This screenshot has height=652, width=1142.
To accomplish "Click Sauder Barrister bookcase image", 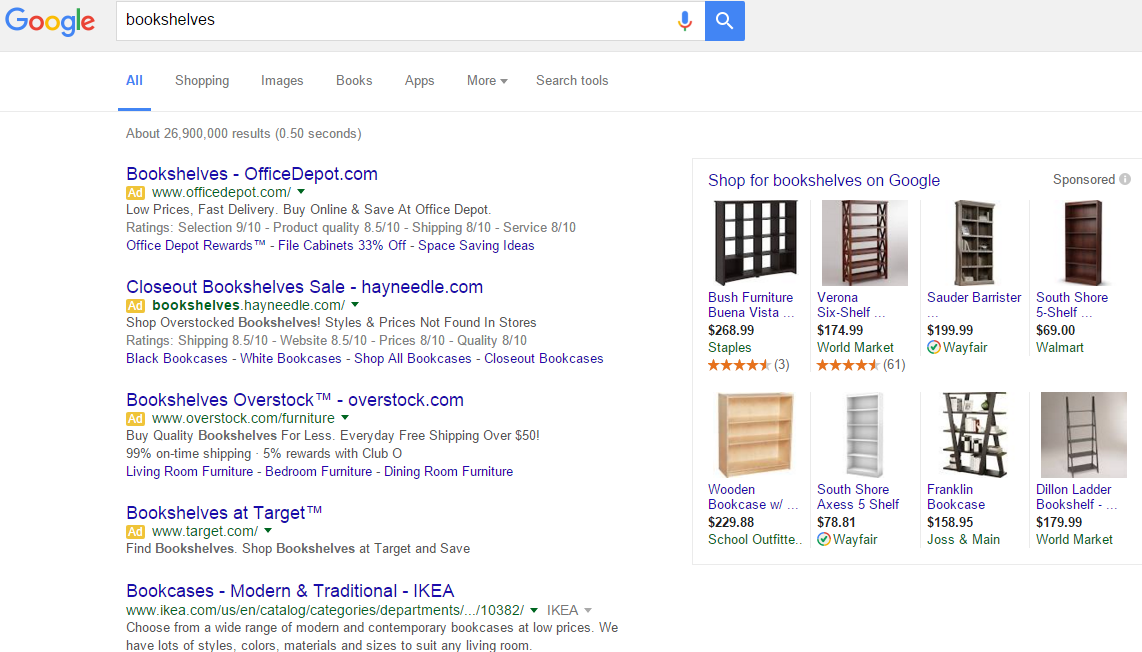I will tap(974, 243).
